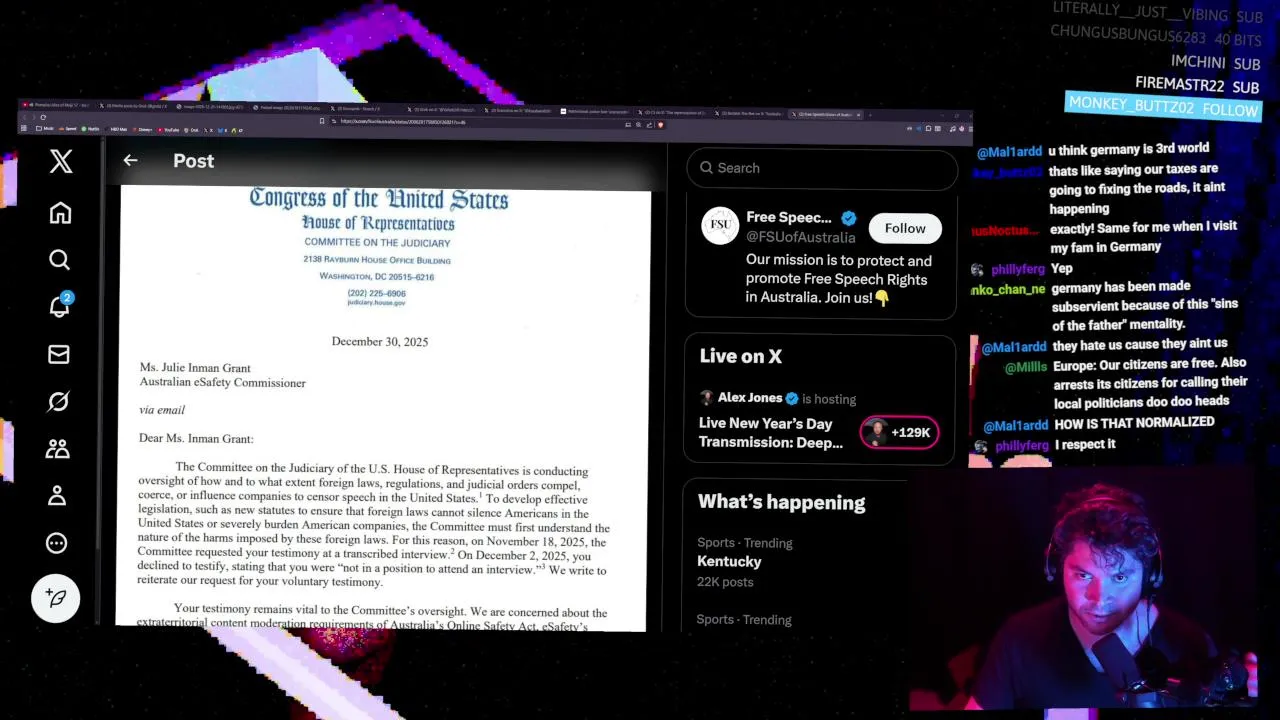Reload the page in browser toolbar
1280x720 pixels.
point(43,117)
